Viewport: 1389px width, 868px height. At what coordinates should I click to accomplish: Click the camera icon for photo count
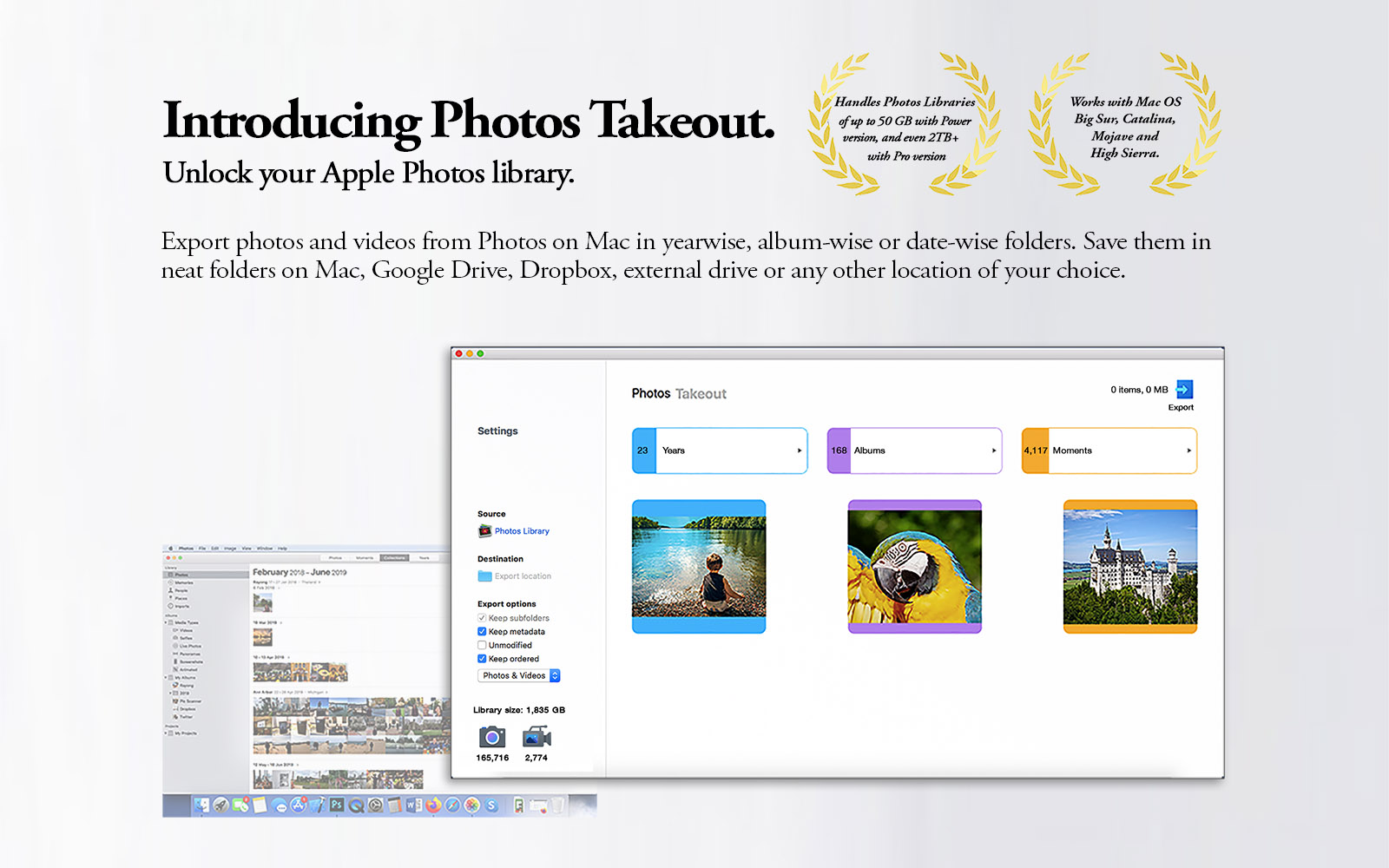(x=492, y=737)
